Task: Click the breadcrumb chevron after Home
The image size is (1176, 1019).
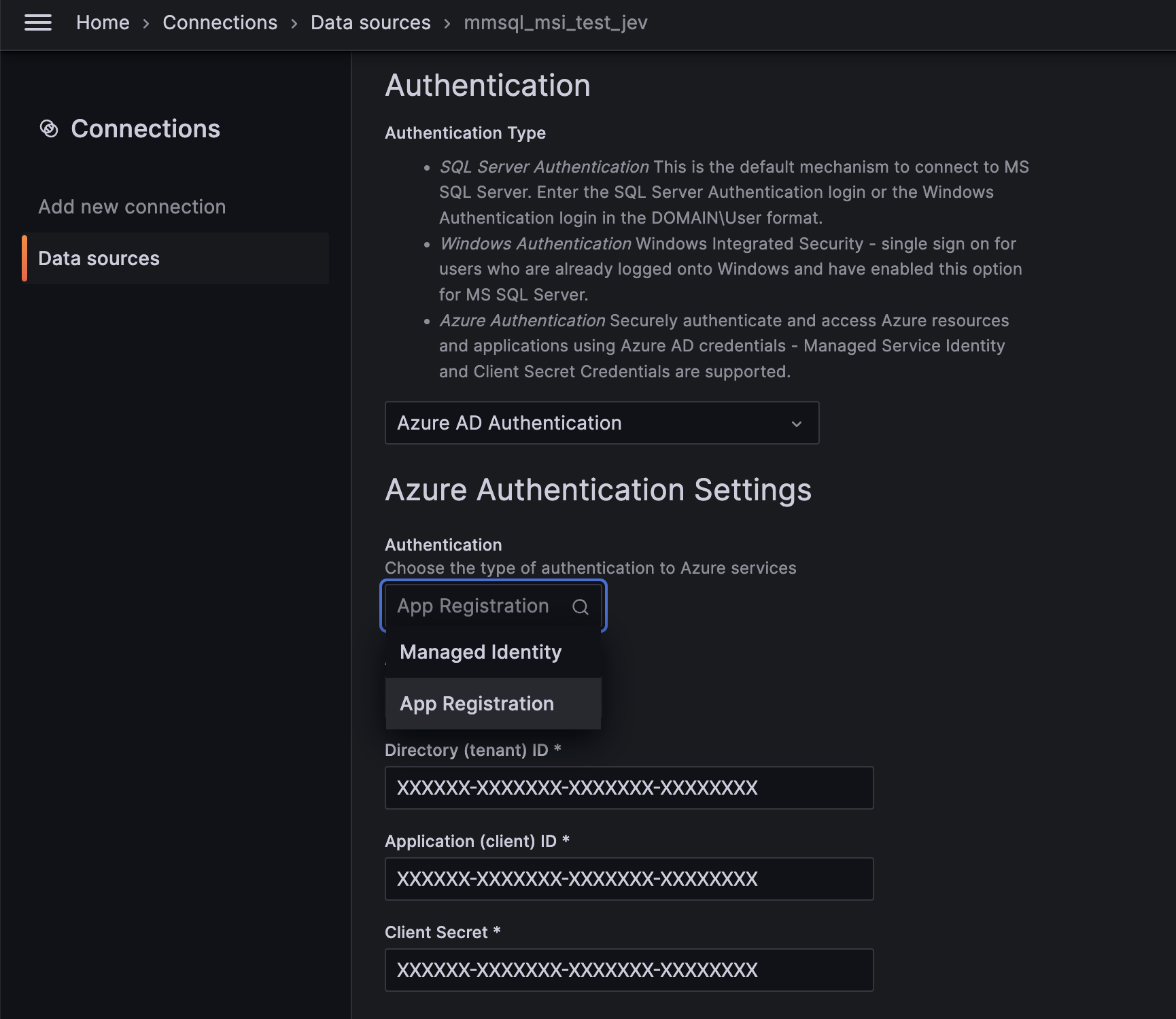Action: pos(146,22)
